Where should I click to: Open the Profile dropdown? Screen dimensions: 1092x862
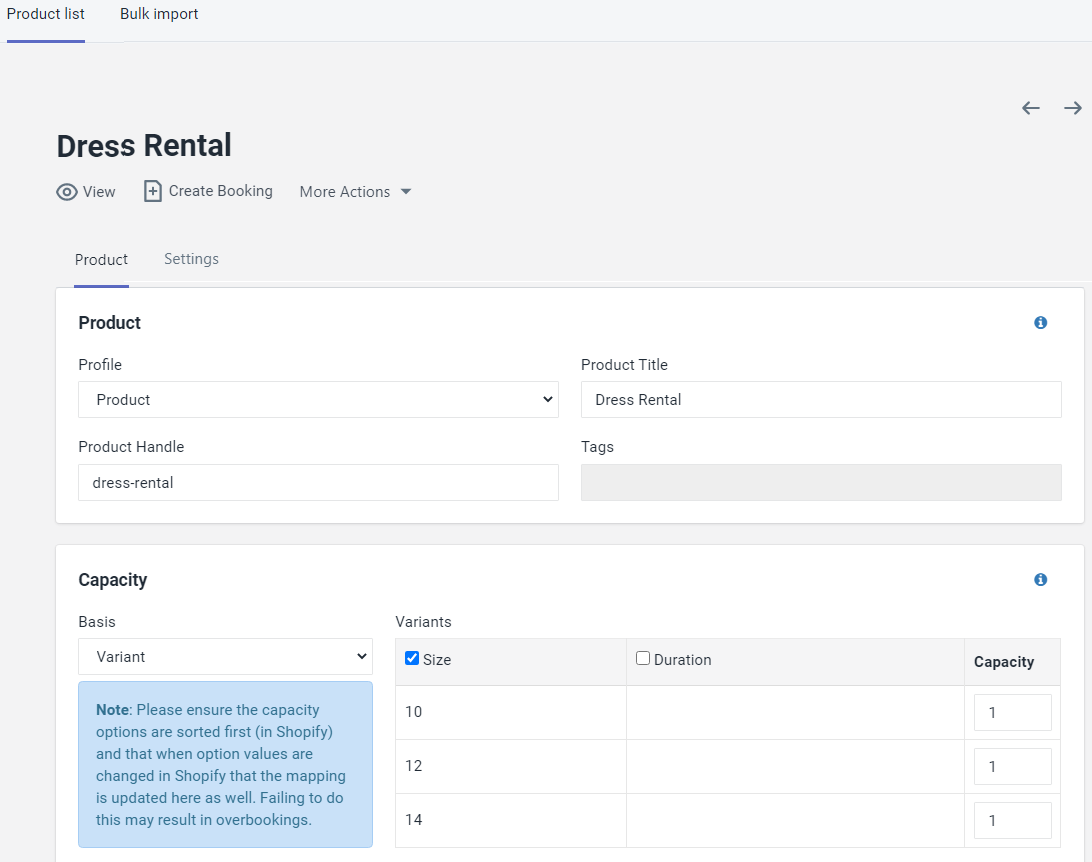pyautogui.click(x=318, y=400)
